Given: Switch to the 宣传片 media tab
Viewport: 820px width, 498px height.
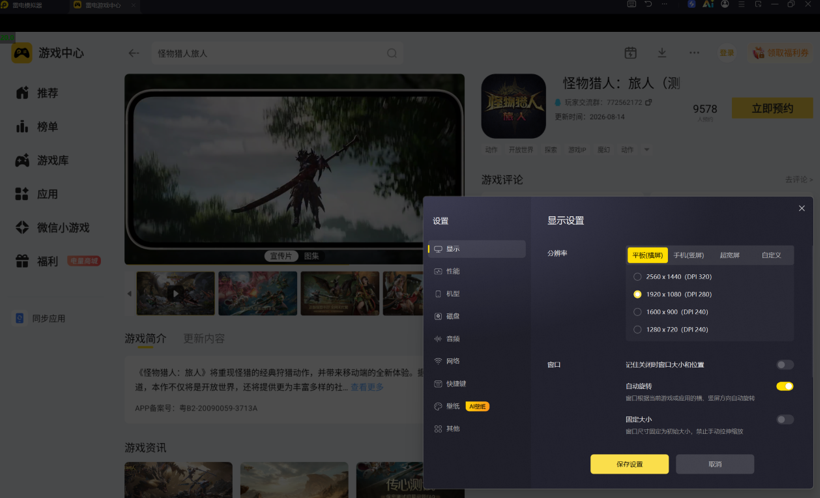Looking at the screenshot, I should [281, 256].
